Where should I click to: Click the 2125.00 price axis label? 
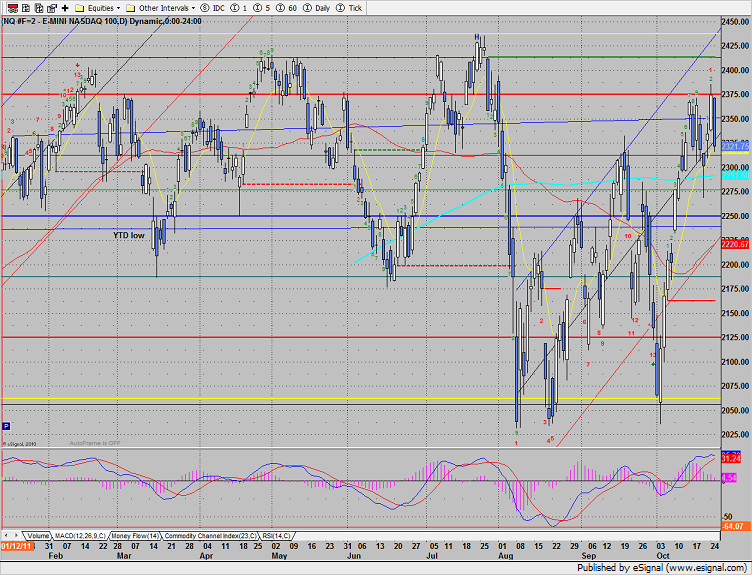pyautogui.click(x=736, y=337)
